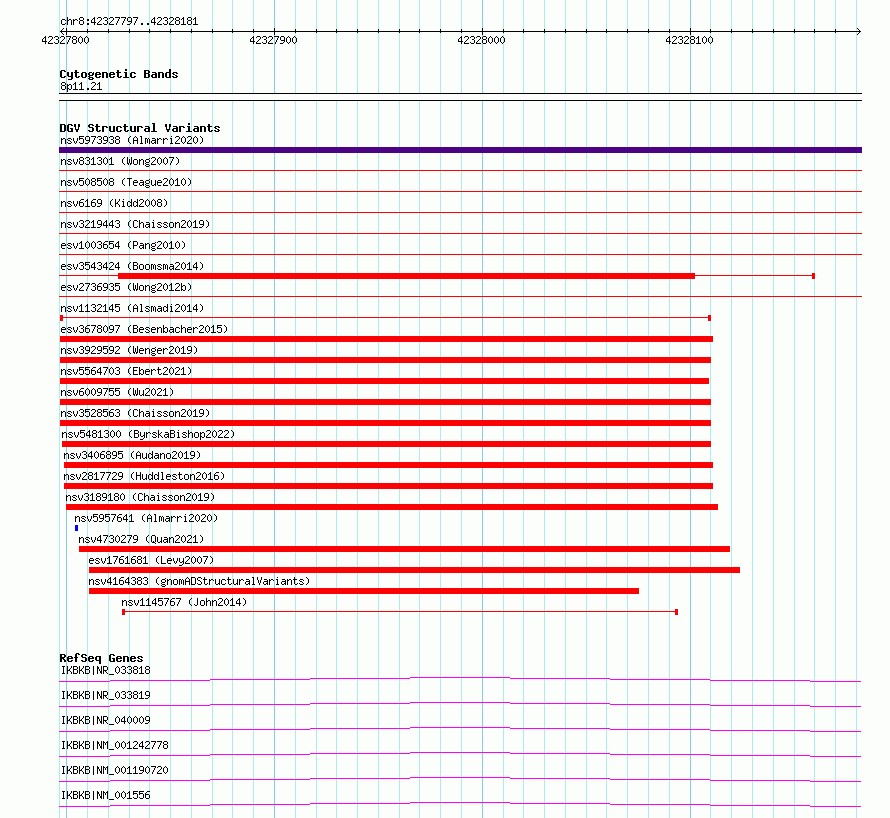Open variant nsv508508 (Teague2010)
890x818 pixels.
point(126,182)
